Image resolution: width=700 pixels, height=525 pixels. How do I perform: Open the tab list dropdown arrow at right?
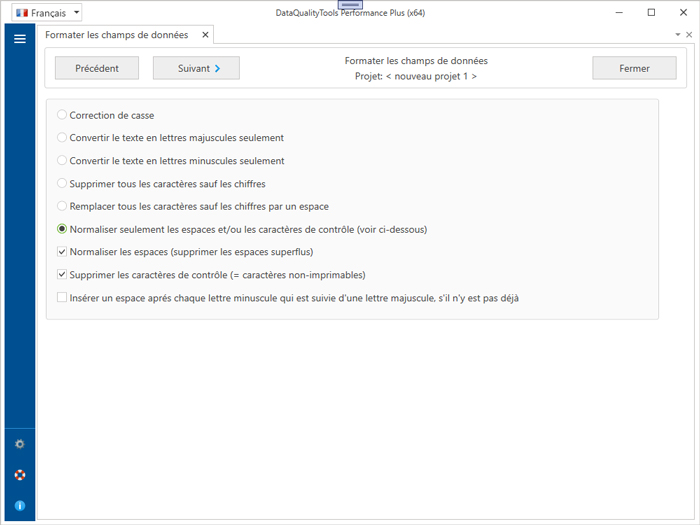pos(677,35)
